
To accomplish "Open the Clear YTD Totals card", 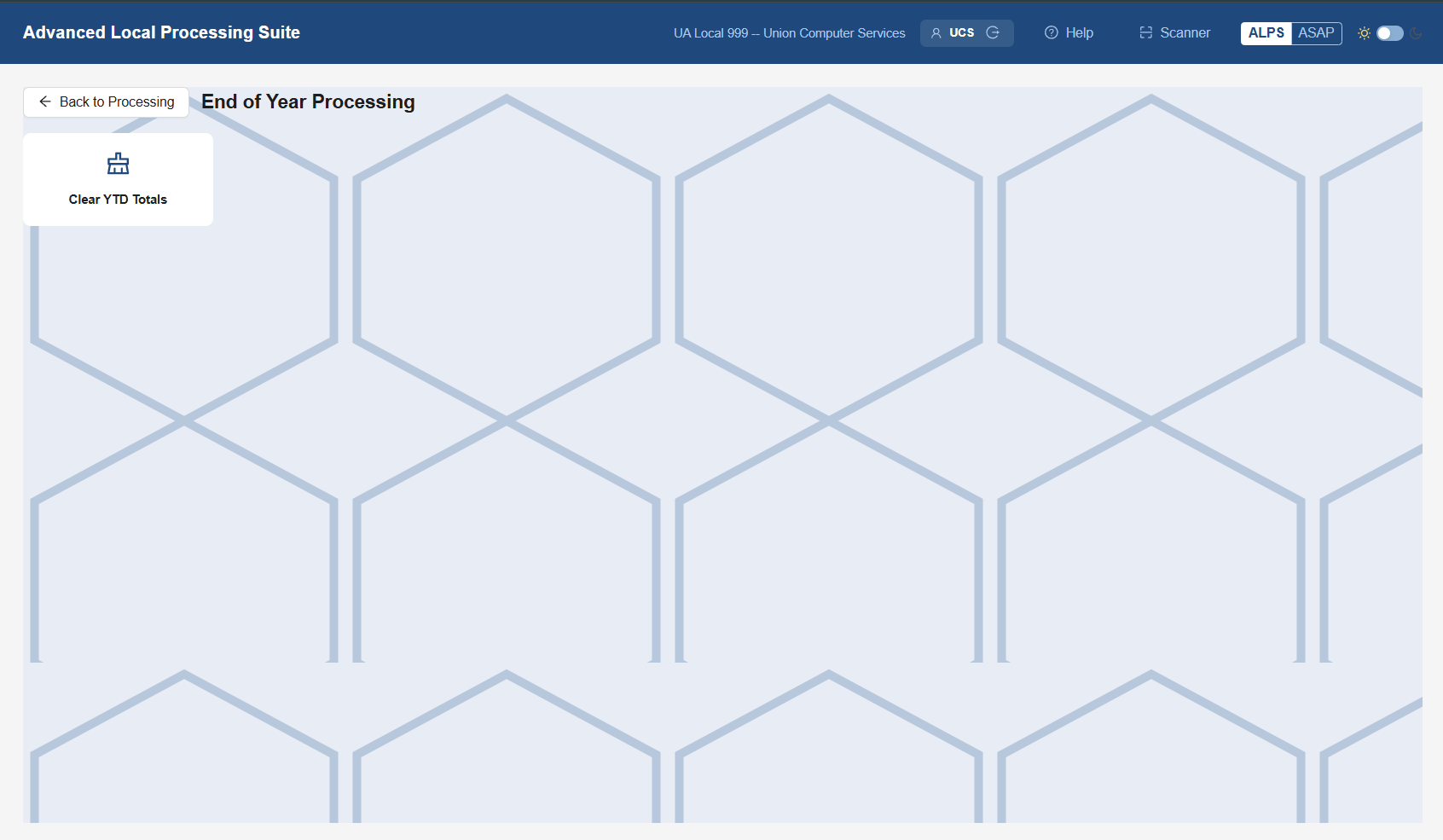I will tap(118, 179).
